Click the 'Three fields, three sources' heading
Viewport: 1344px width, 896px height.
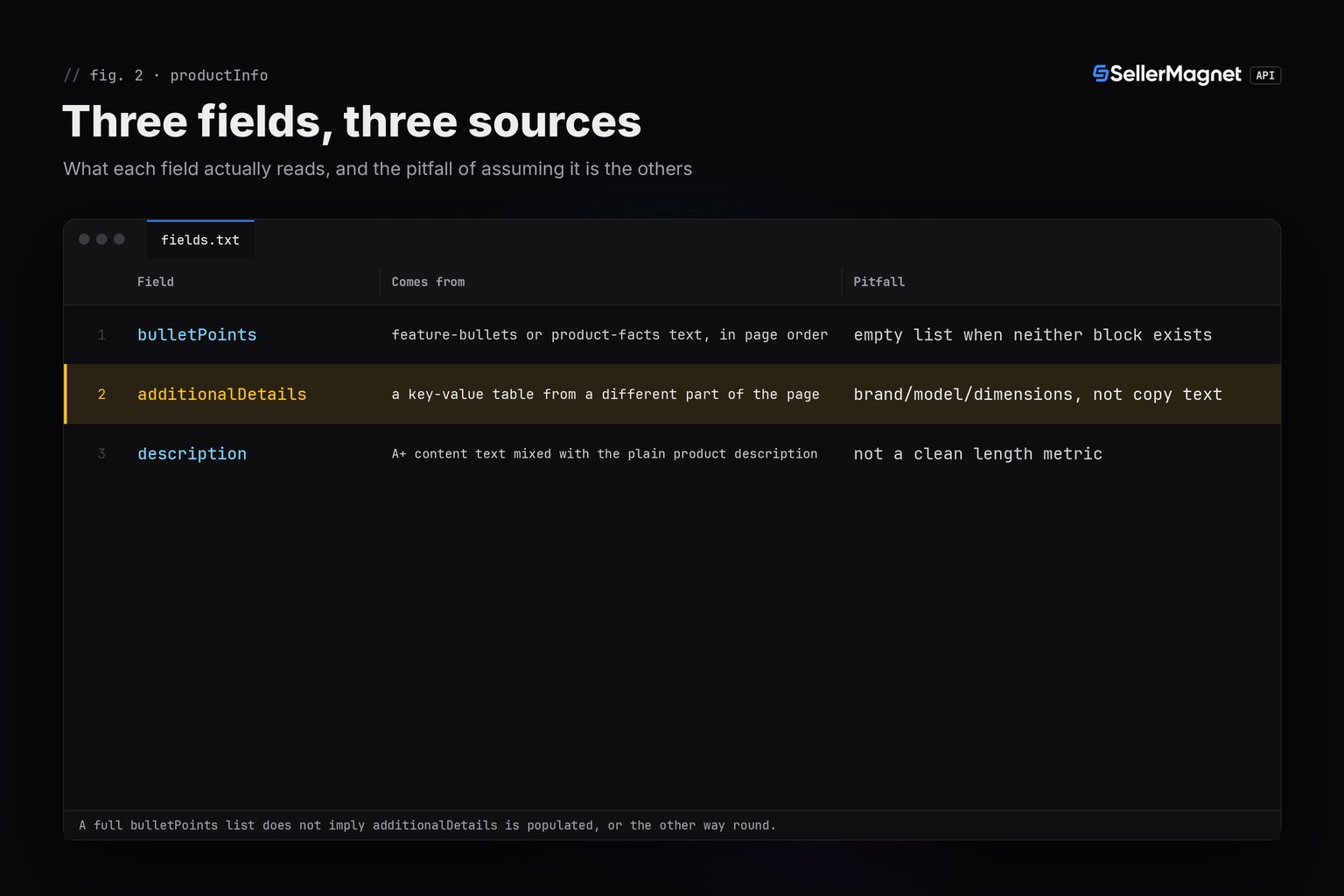click(352, 121)
